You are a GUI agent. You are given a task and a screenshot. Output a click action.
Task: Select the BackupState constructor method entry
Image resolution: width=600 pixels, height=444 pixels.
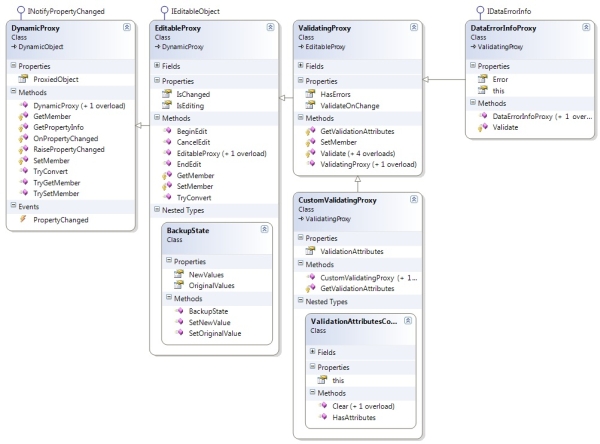tap(208, 311)
